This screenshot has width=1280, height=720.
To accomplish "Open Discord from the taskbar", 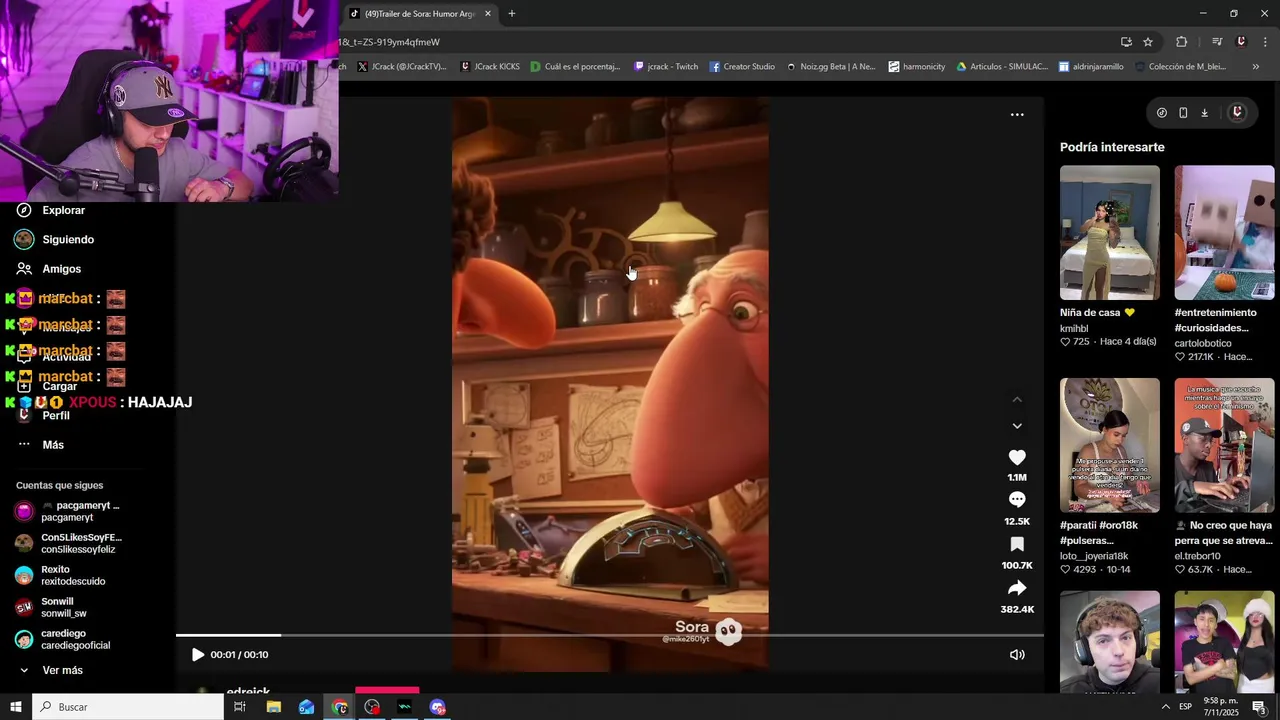I will 437,707.
